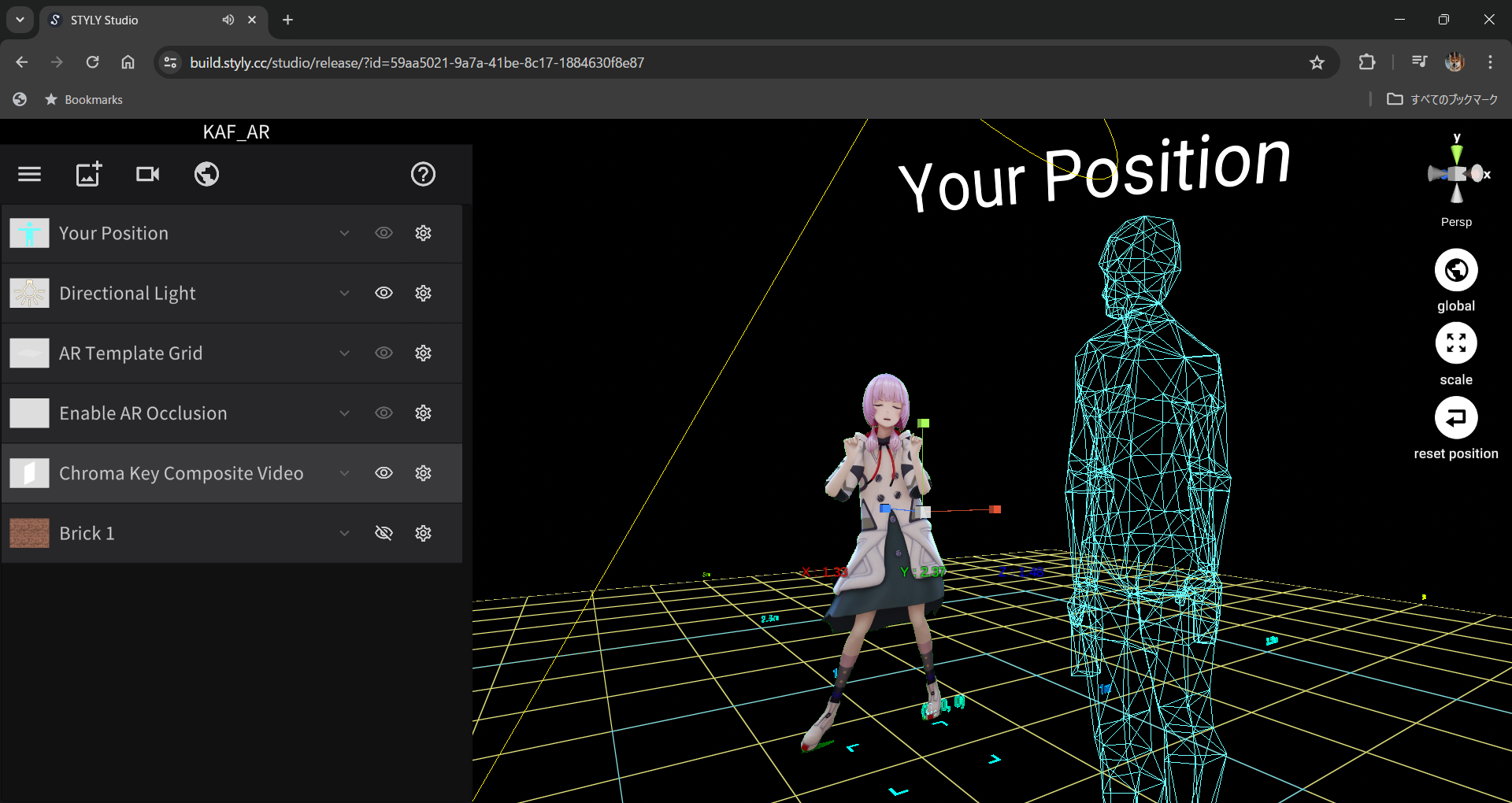
Task: Open the すべてのブックマーク folder
Action: click(x=1443, y=99)
